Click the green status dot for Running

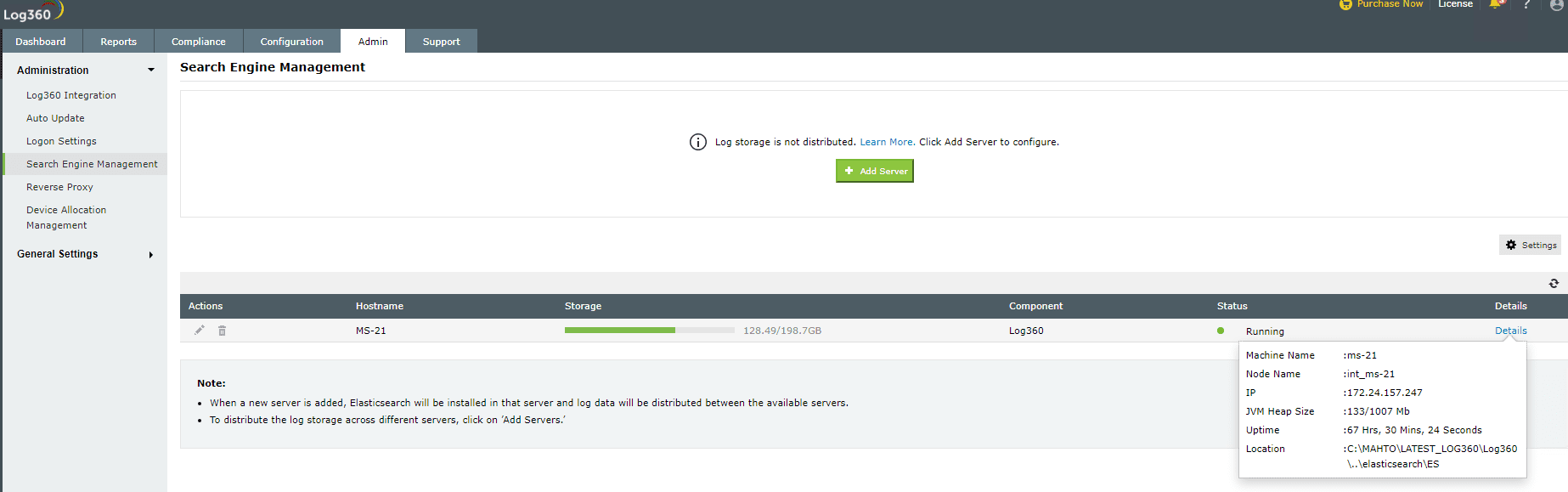tap(1221, 331)
